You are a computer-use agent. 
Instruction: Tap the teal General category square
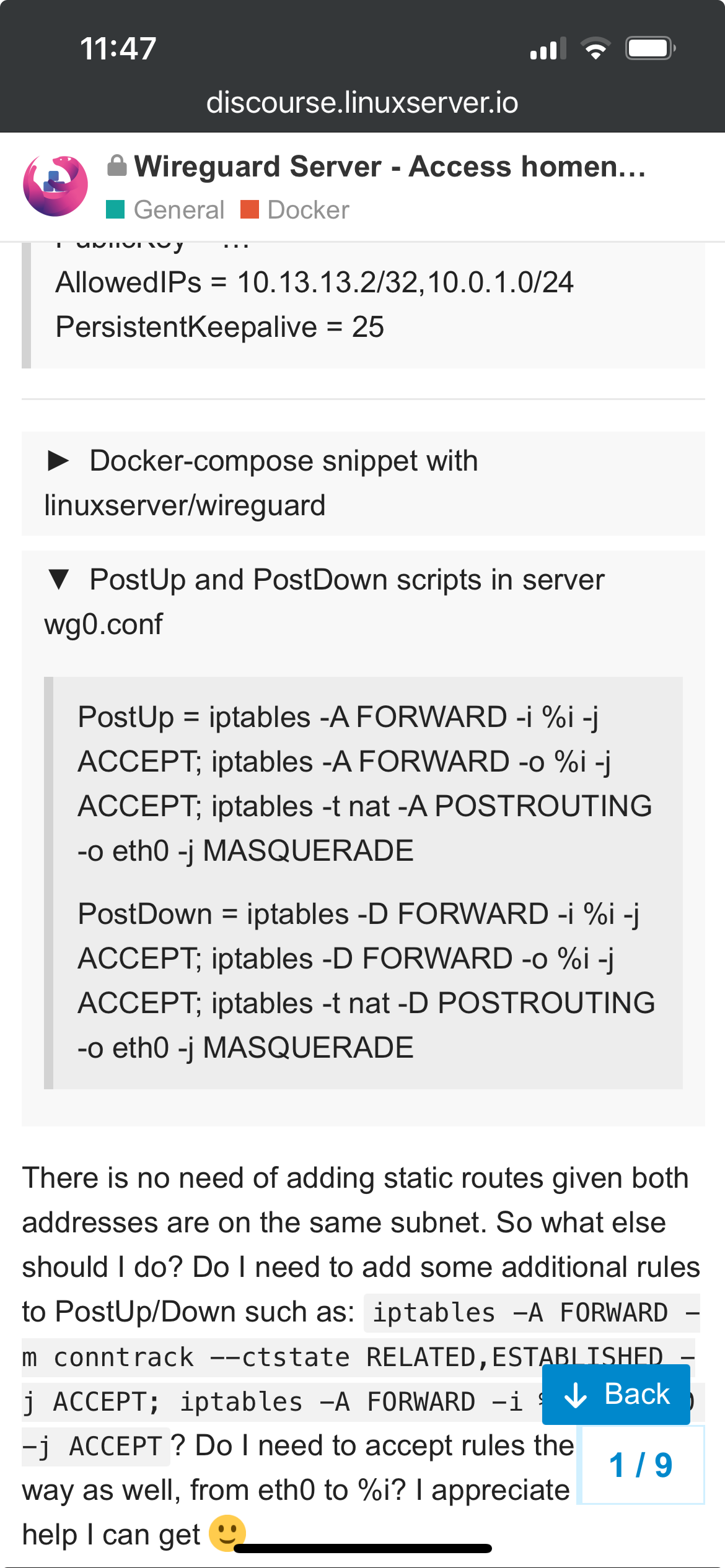[x=115, y=210]
